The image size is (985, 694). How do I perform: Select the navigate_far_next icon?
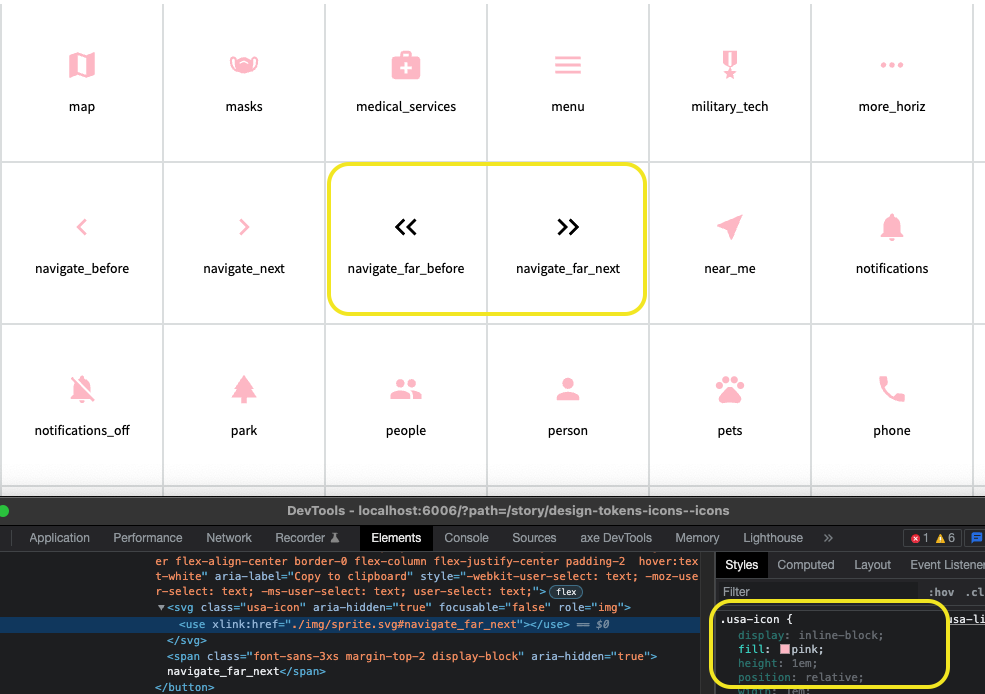(x=568, y=227)
